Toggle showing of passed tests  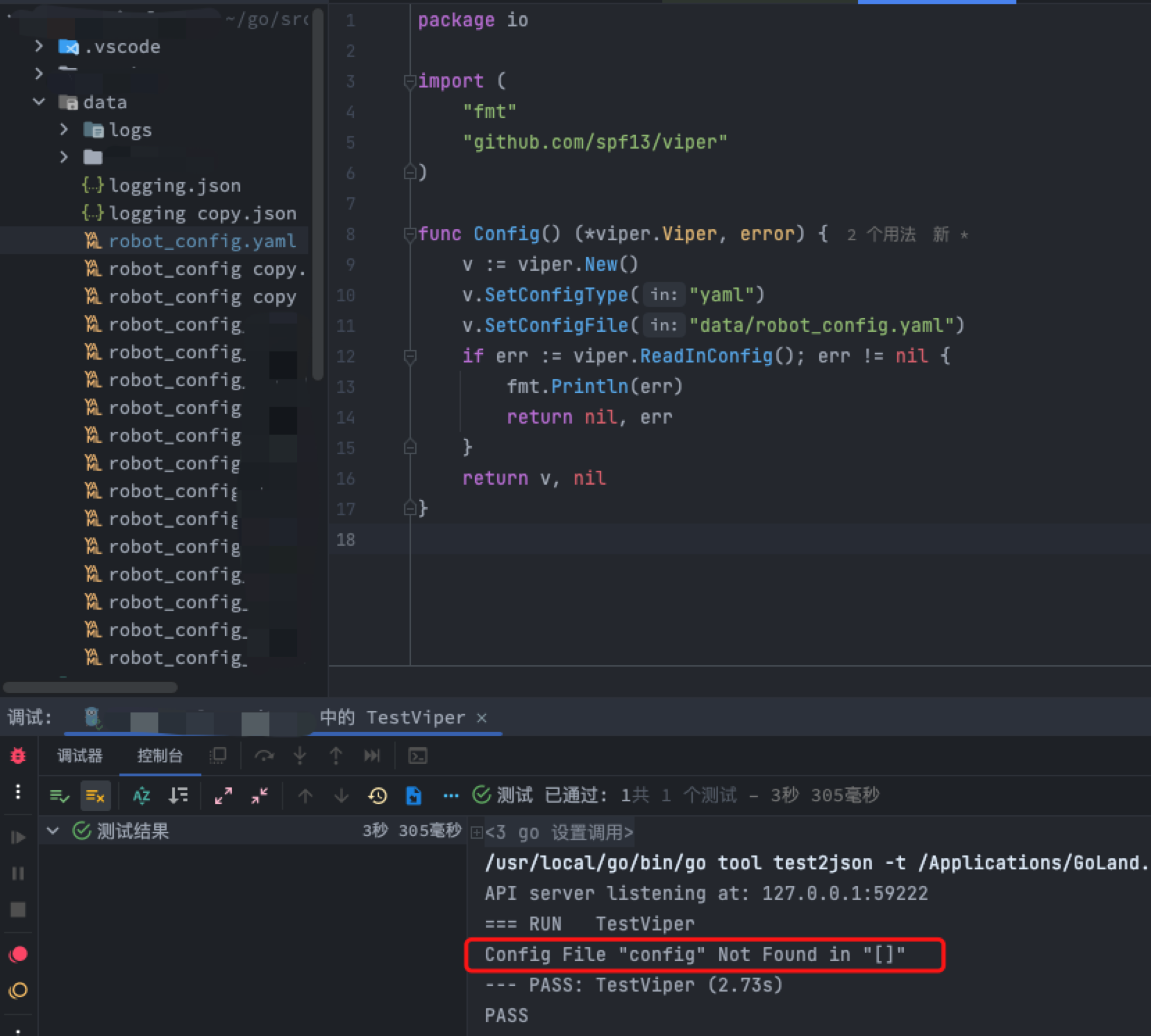[59, 796]
